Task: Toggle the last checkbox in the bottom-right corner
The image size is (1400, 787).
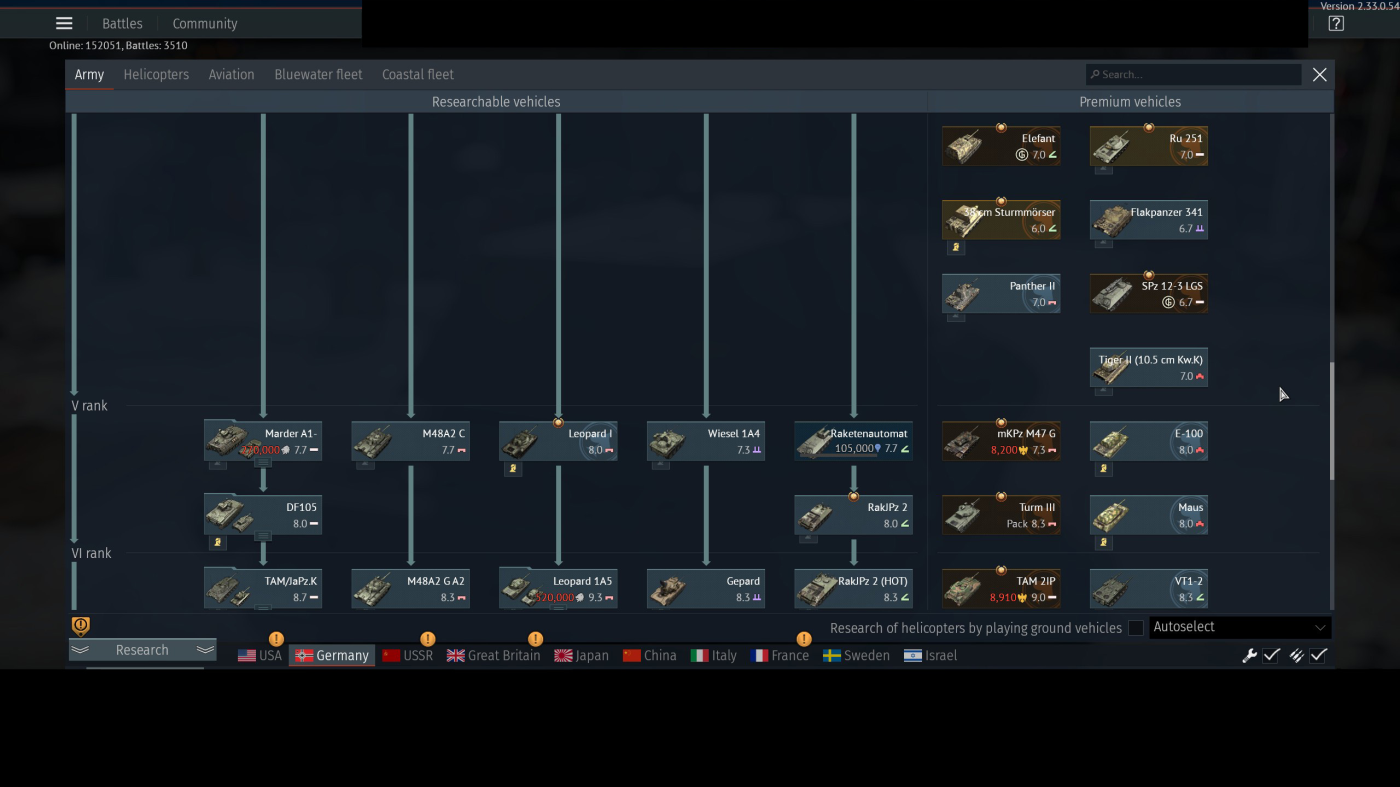Action: coord(1319,656)
